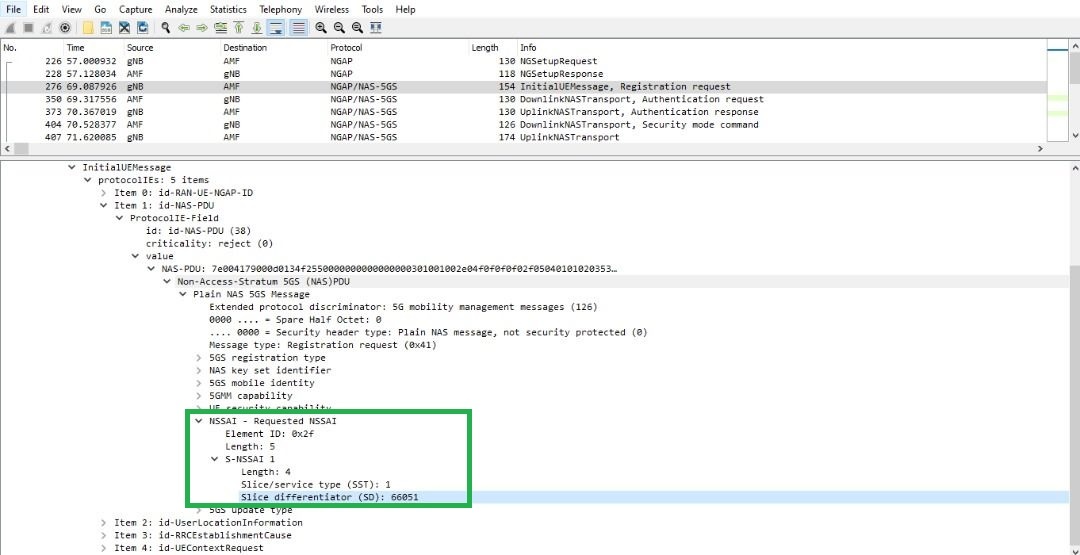Click the Reload capture file icon

(143, 28)
